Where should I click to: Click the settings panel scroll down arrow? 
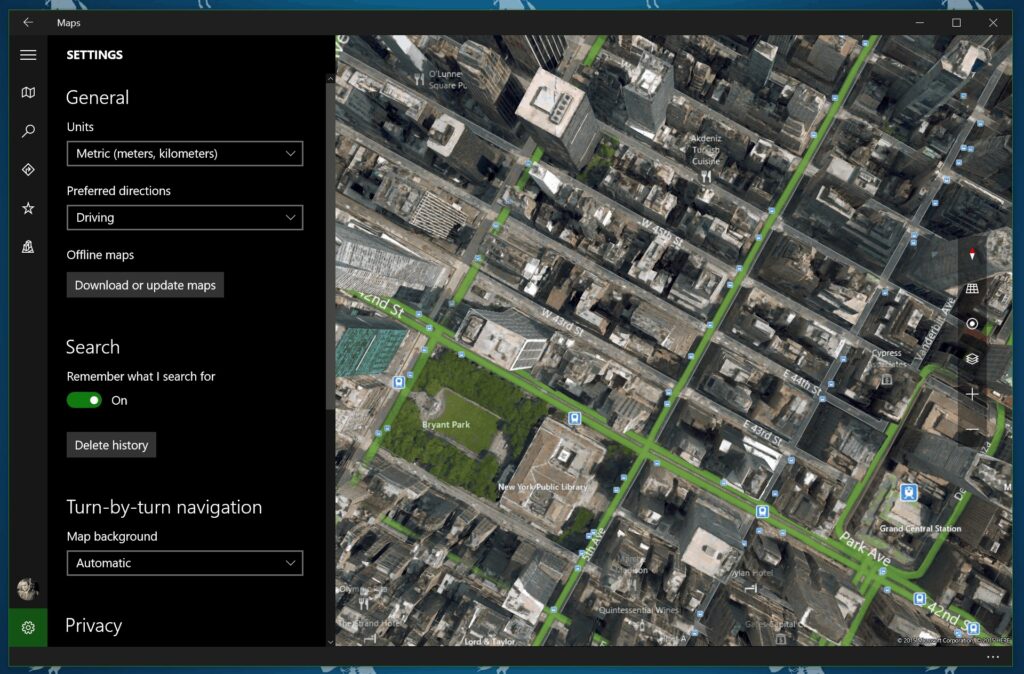point(330,642)
